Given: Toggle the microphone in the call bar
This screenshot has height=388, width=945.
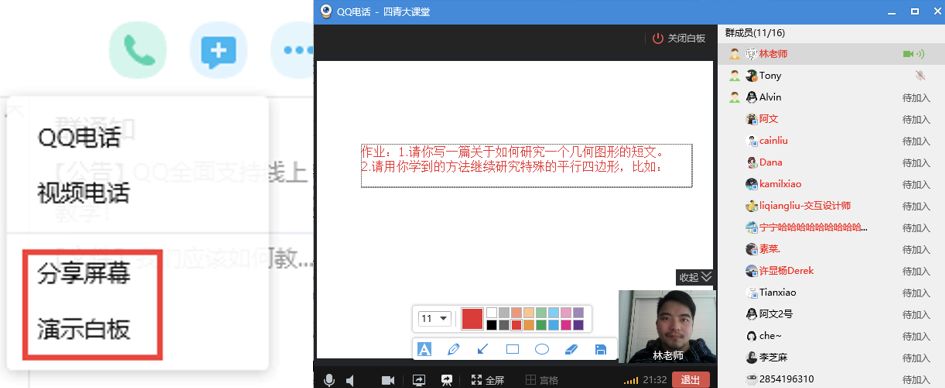Looking at the screenshot, I should (x=329, y=380).
